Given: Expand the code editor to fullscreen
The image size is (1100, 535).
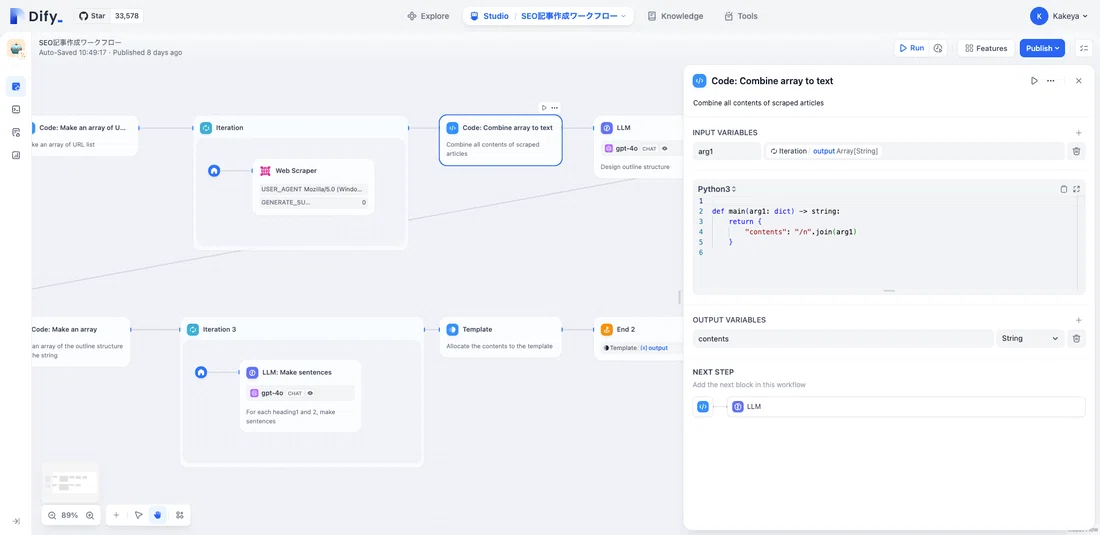Looking at the screenshot, I should 1077,189.
